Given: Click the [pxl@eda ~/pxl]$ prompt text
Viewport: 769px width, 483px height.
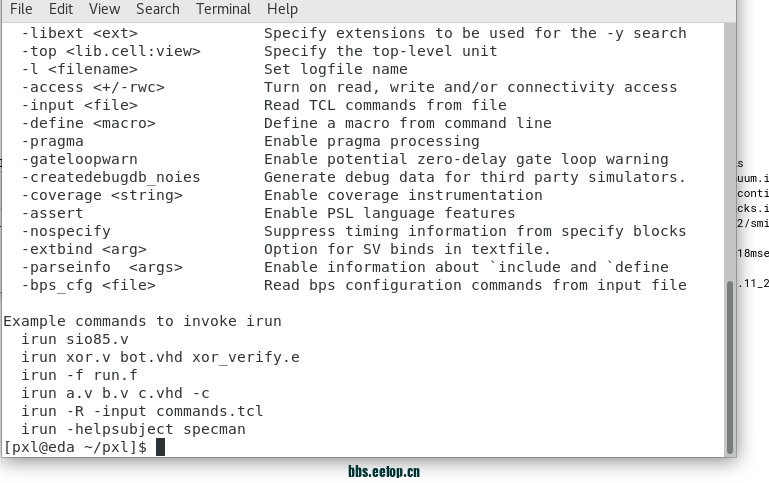Looking at the screenshot, I should click(x=75, y=447).
